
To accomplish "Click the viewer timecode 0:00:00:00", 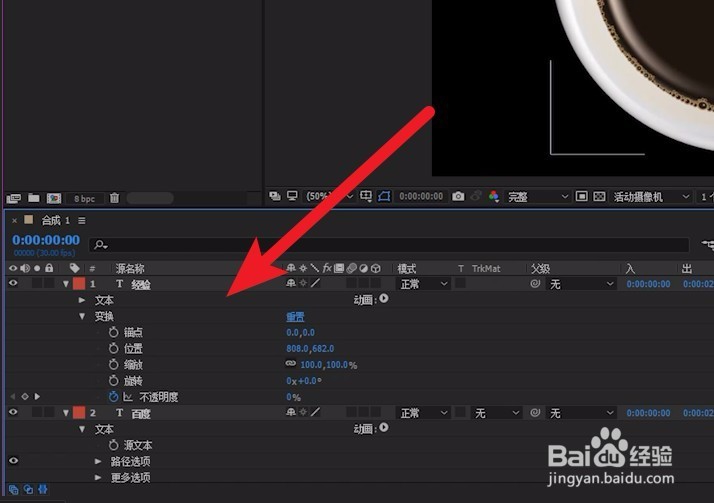I will 421,196.
